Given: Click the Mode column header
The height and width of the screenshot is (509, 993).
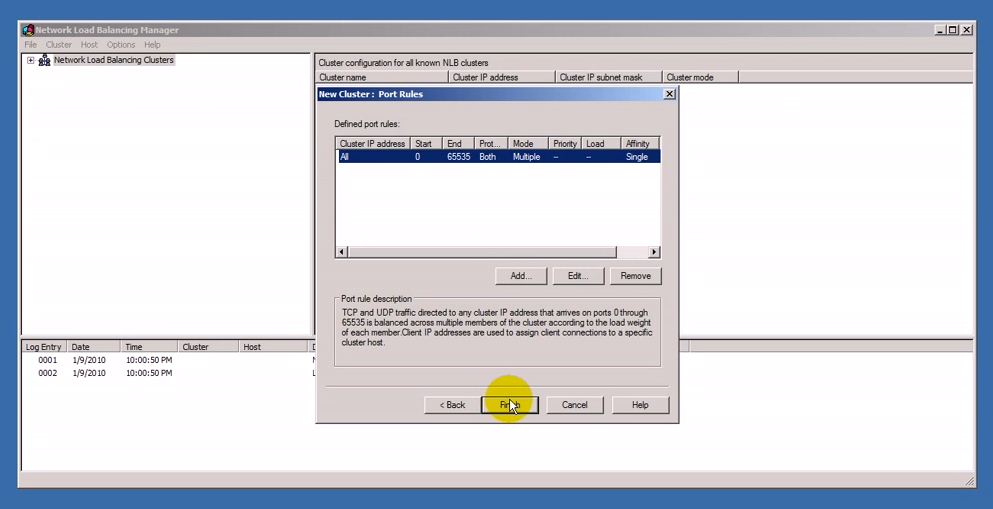Looking at the screenshot, I should click(528, 144).
